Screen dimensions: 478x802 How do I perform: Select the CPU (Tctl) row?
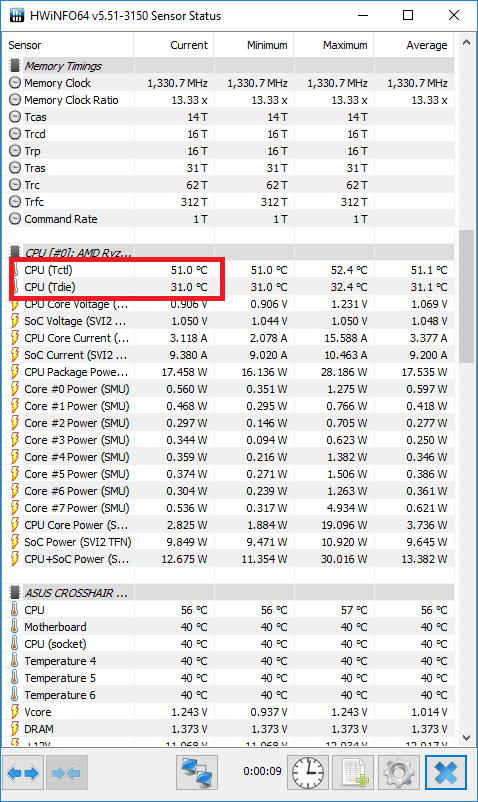[229, 270]
